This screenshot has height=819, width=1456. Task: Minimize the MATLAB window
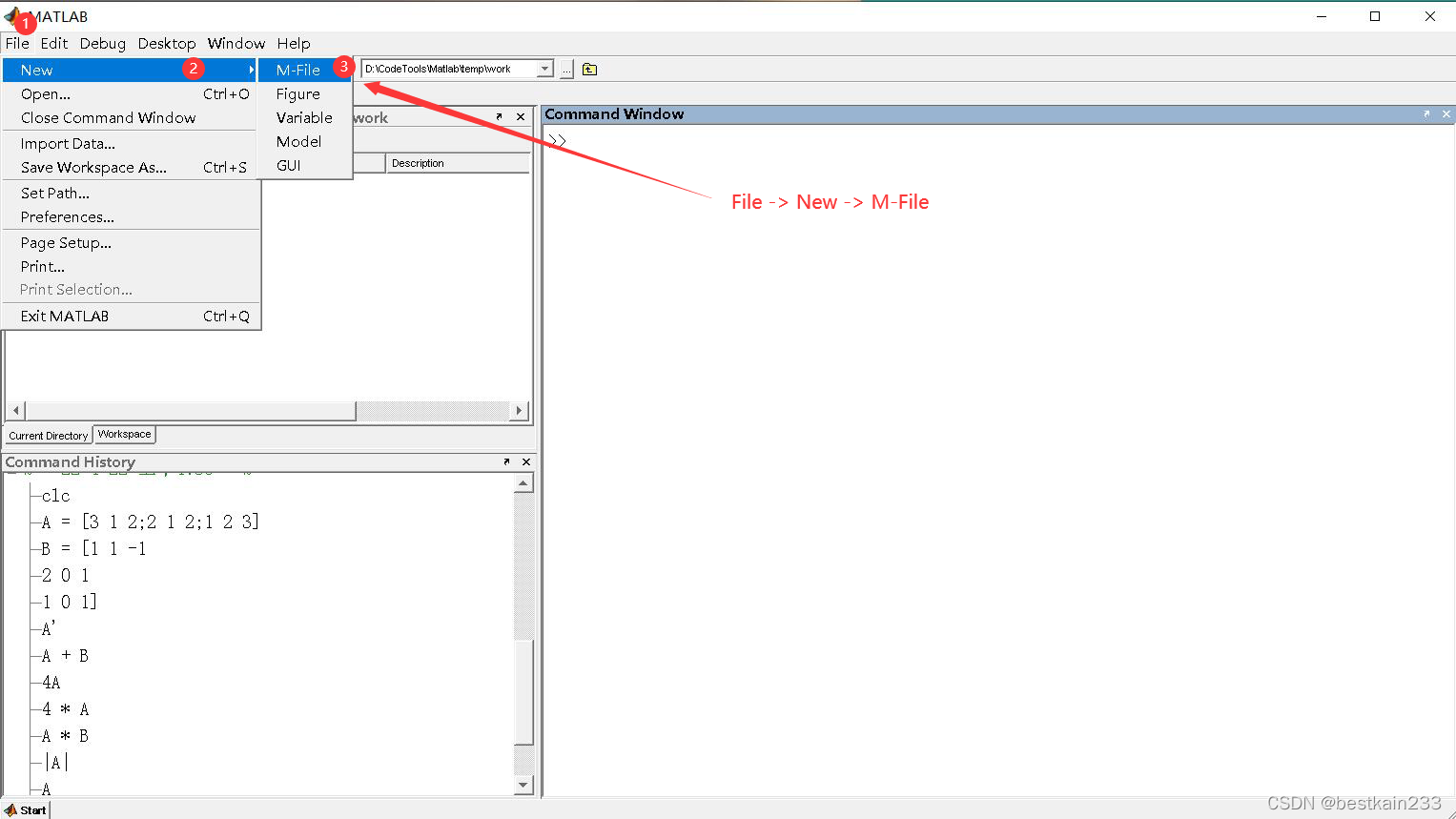click(x=1322, y=16)
